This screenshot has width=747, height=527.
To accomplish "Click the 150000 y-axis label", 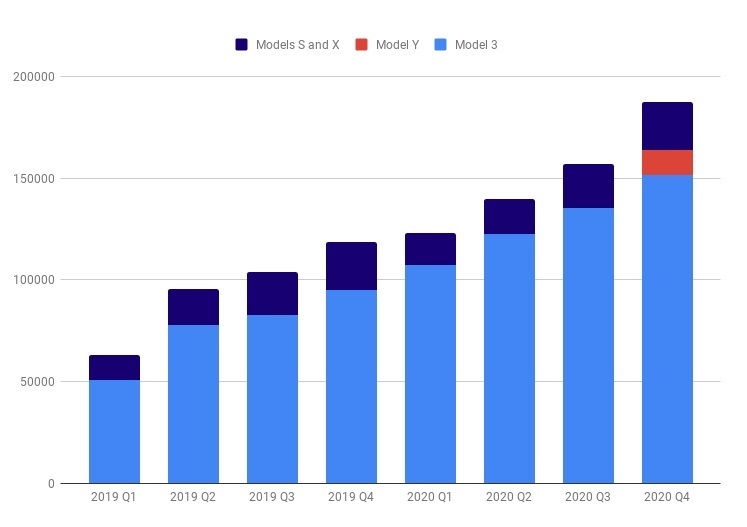I will click(x=34, y=179).
